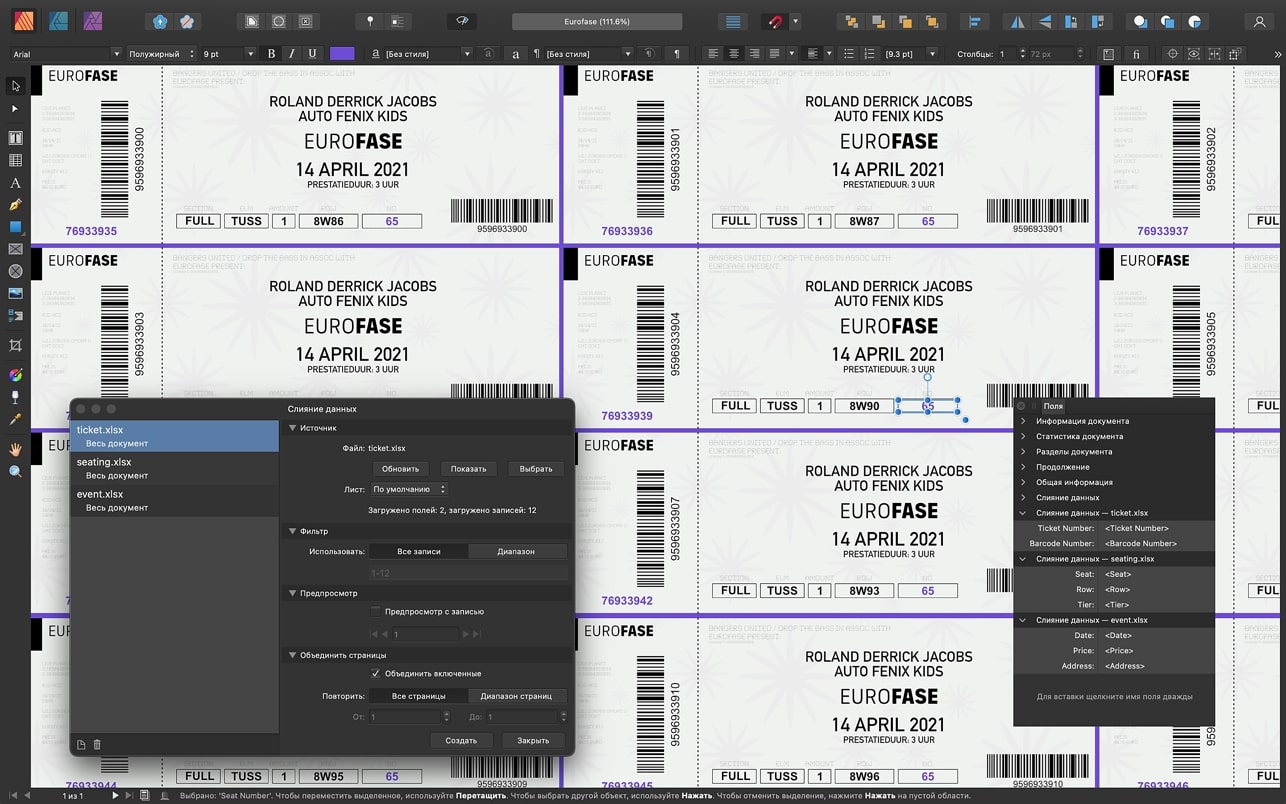The width and height of the screenshot is (1286, 804).
Task: Select the Table tool
Action: click(15, 160)
